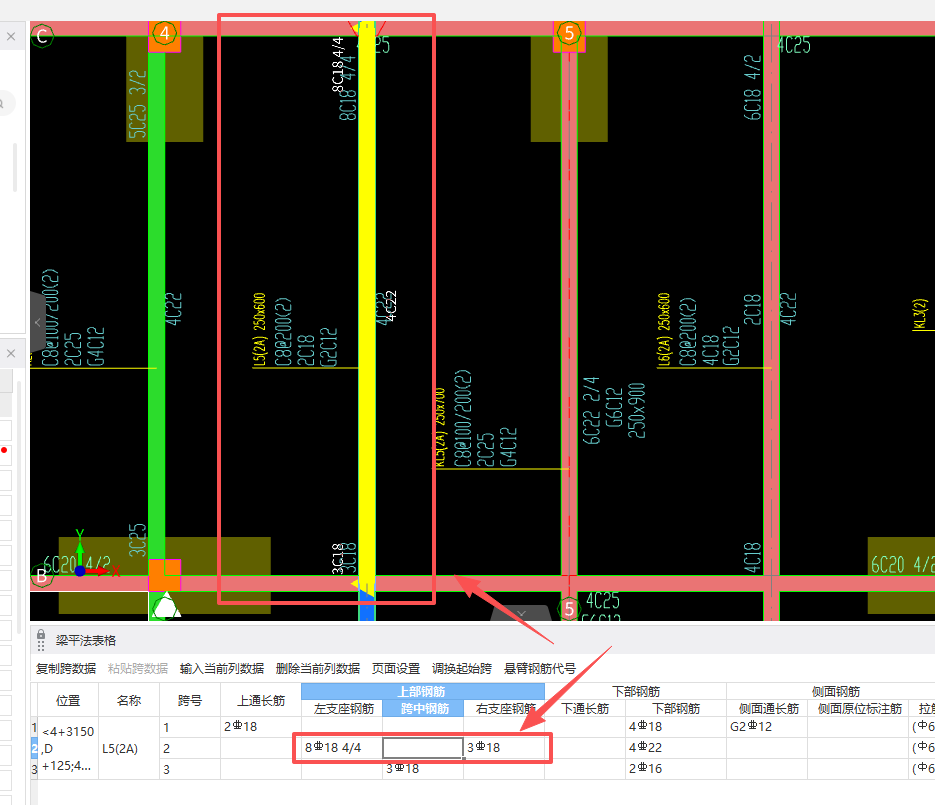
Task: Click the 侧面通长筋 column header
Action: [768, 708]
